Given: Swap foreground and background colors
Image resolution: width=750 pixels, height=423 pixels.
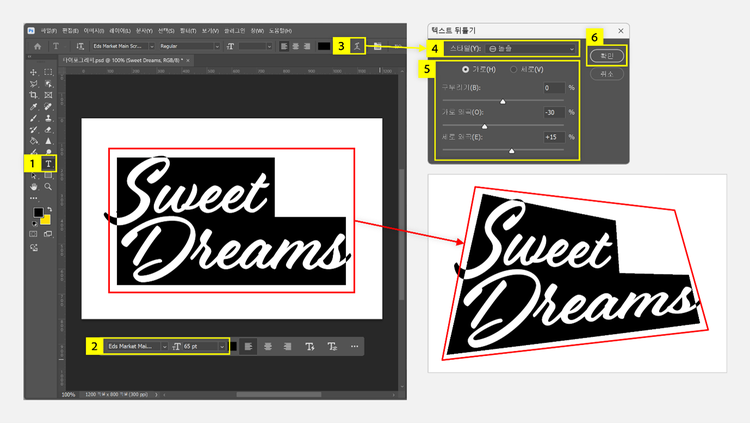Looking at the screenshot, I should point(49,210).
